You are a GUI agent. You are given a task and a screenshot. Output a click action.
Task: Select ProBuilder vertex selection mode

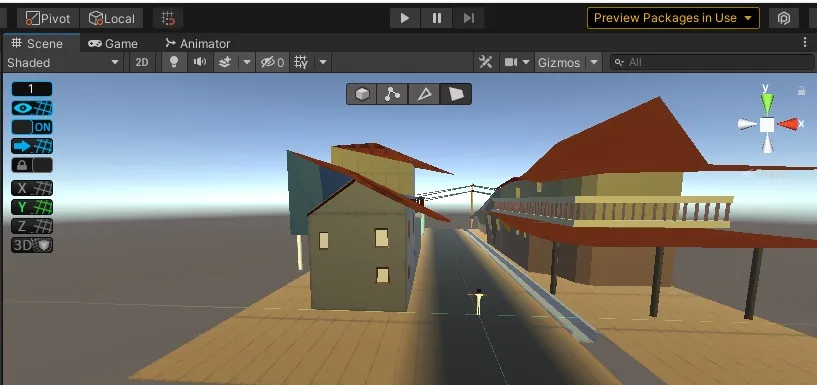pyautogui.click(x=392, y=94)
